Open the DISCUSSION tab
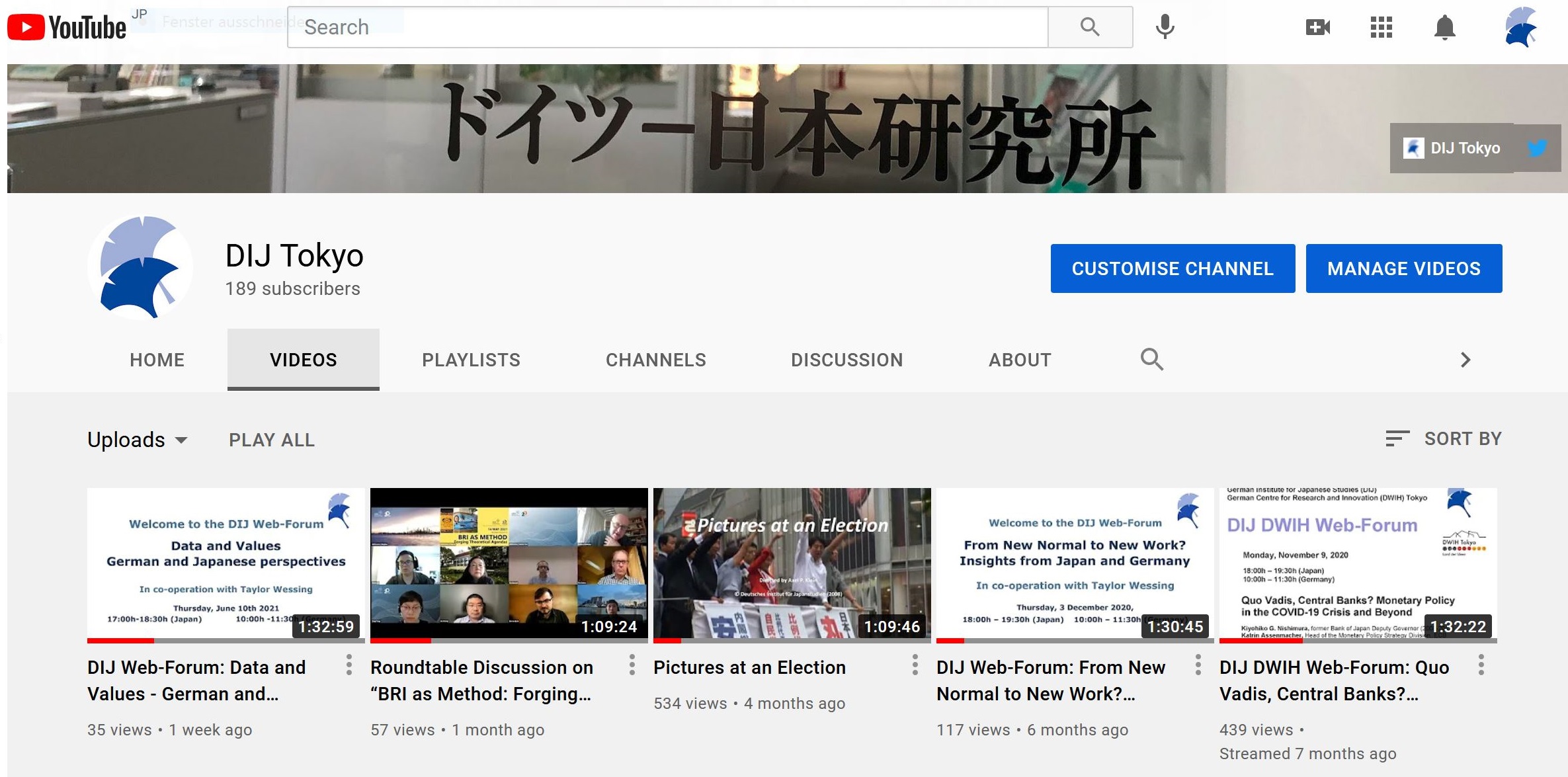 (x=847, y=360)
